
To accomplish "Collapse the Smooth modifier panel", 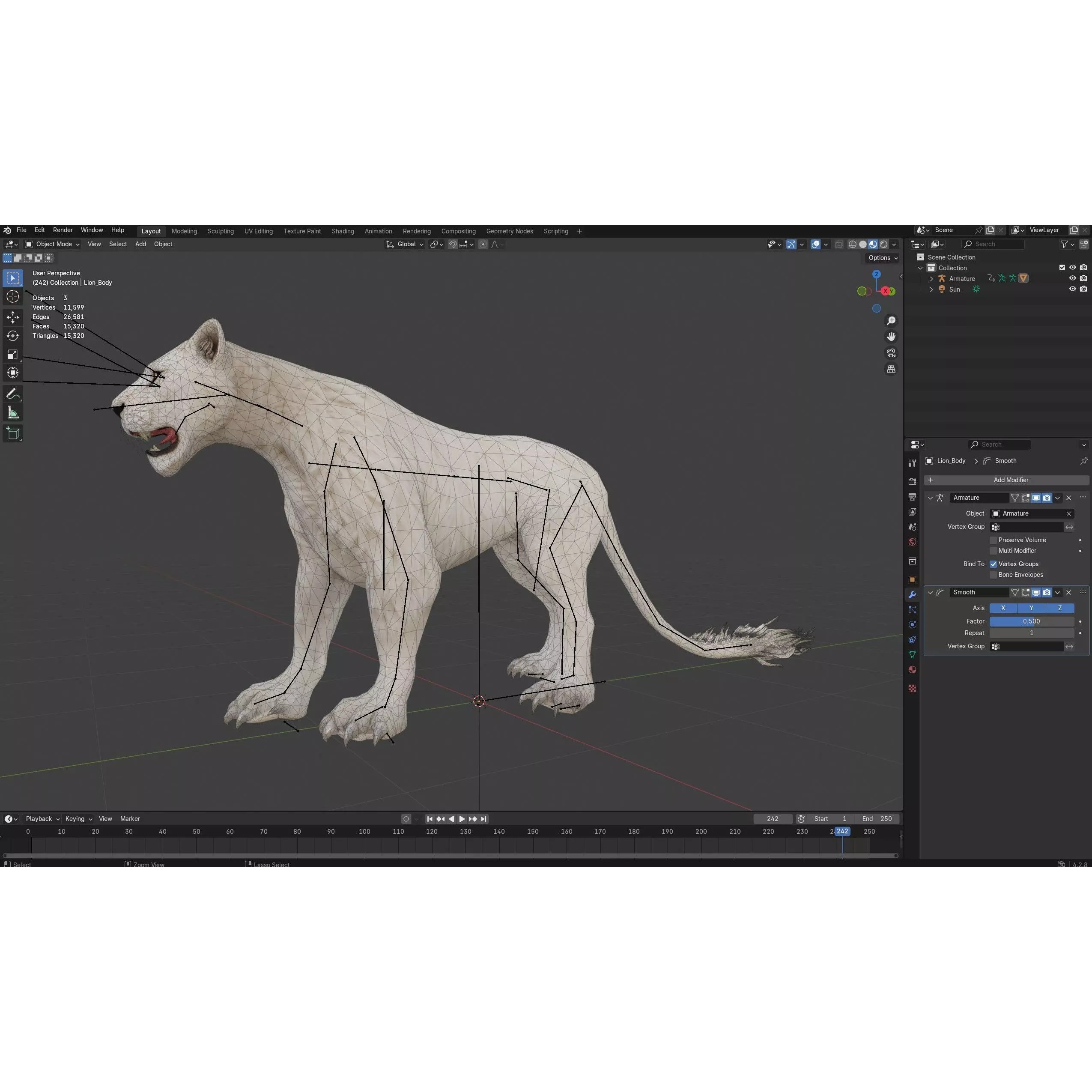I will tap(931, 592).
